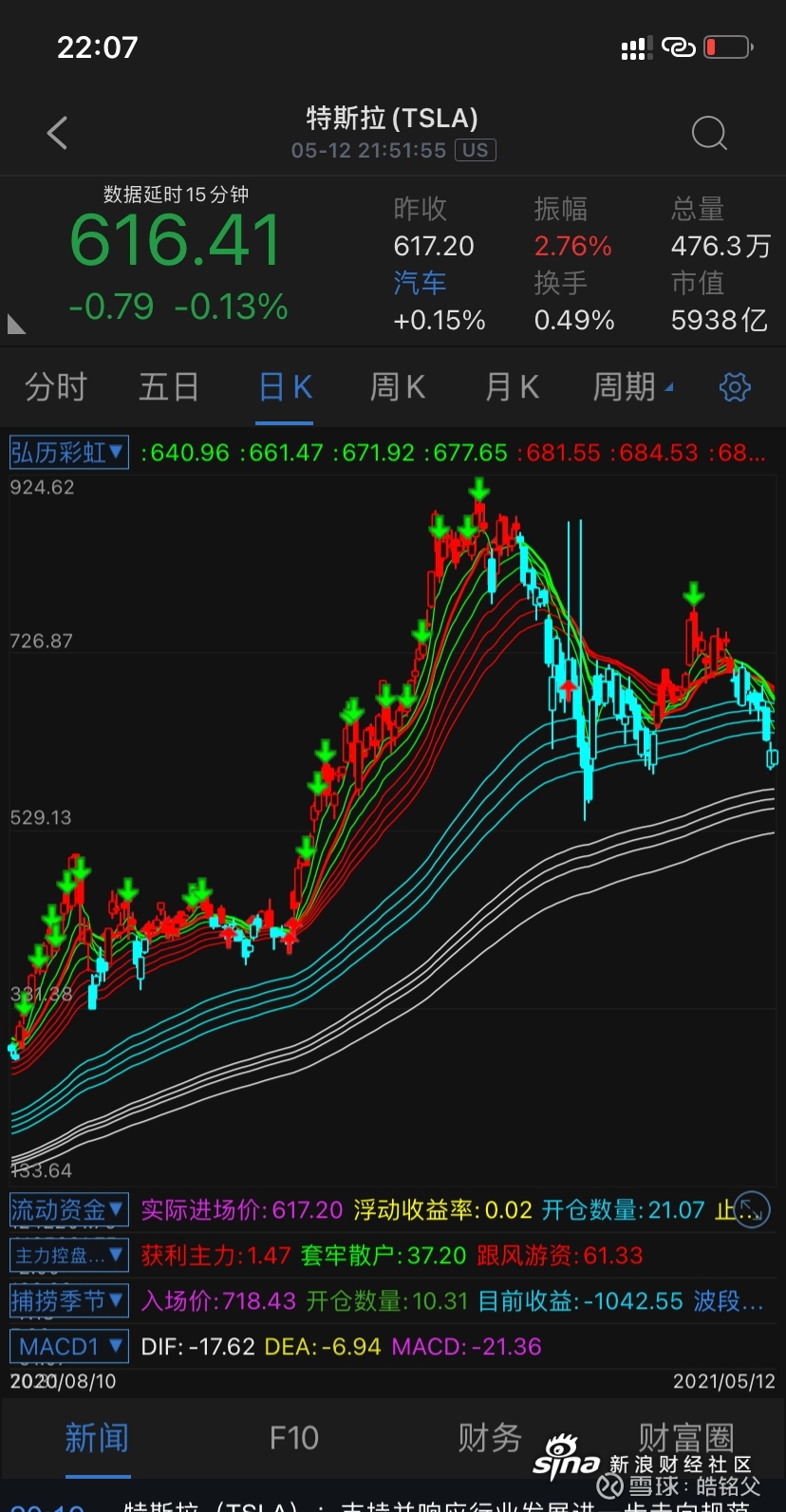Switch to the 分时 chart tab

(x=56, y=387)
